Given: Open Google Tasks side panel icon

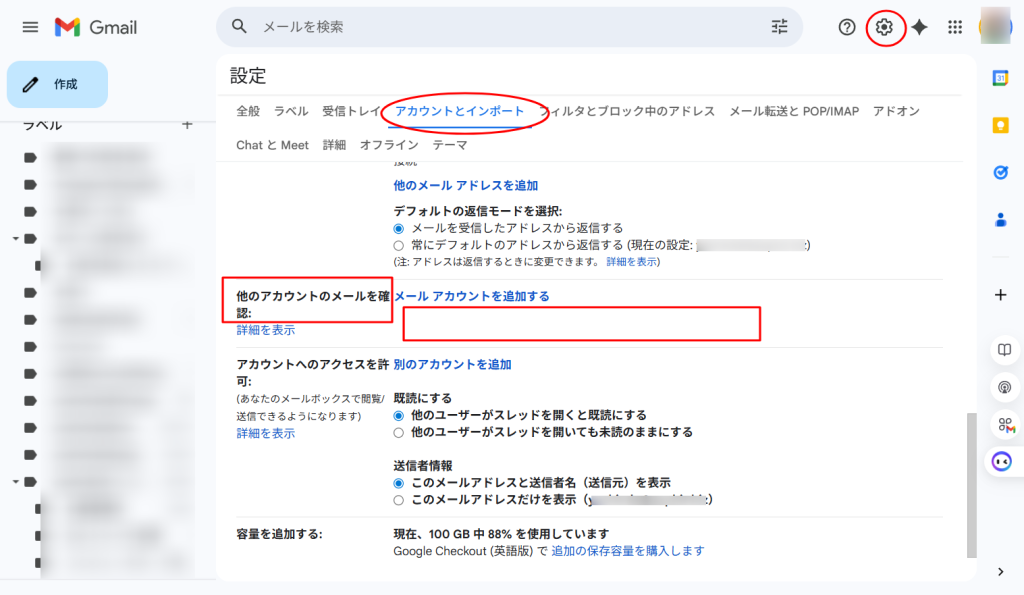Looking at the screenshot, I should (x=1000, y=172).
